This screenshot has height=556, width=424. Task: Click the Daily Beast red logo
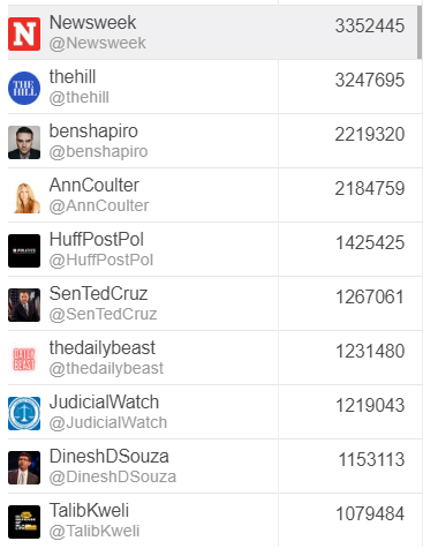click(x=24, y=359)
